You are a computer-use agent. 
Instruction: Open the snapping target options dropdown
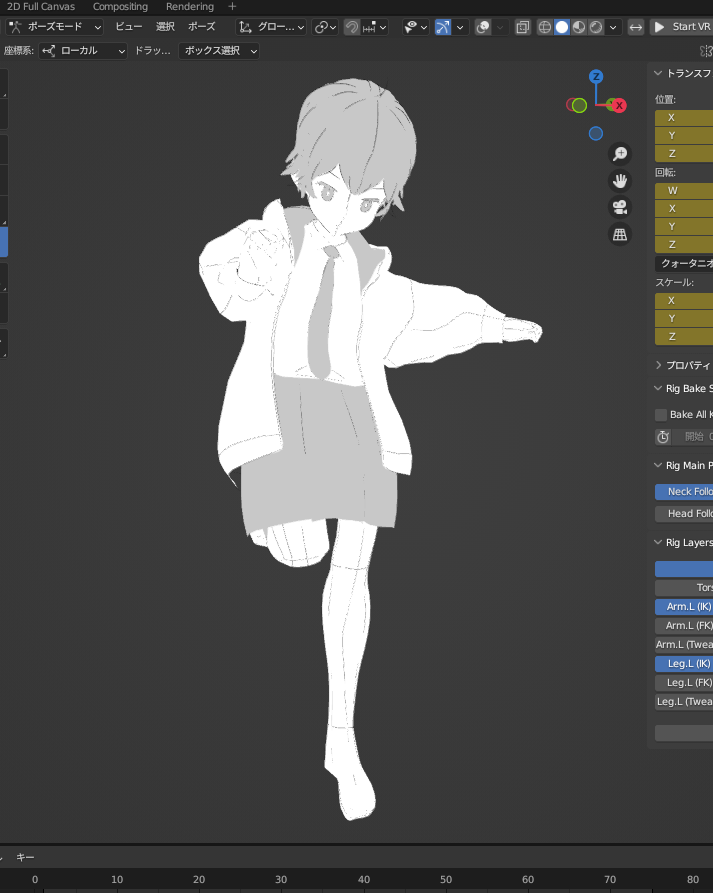[x=375, y=27]
